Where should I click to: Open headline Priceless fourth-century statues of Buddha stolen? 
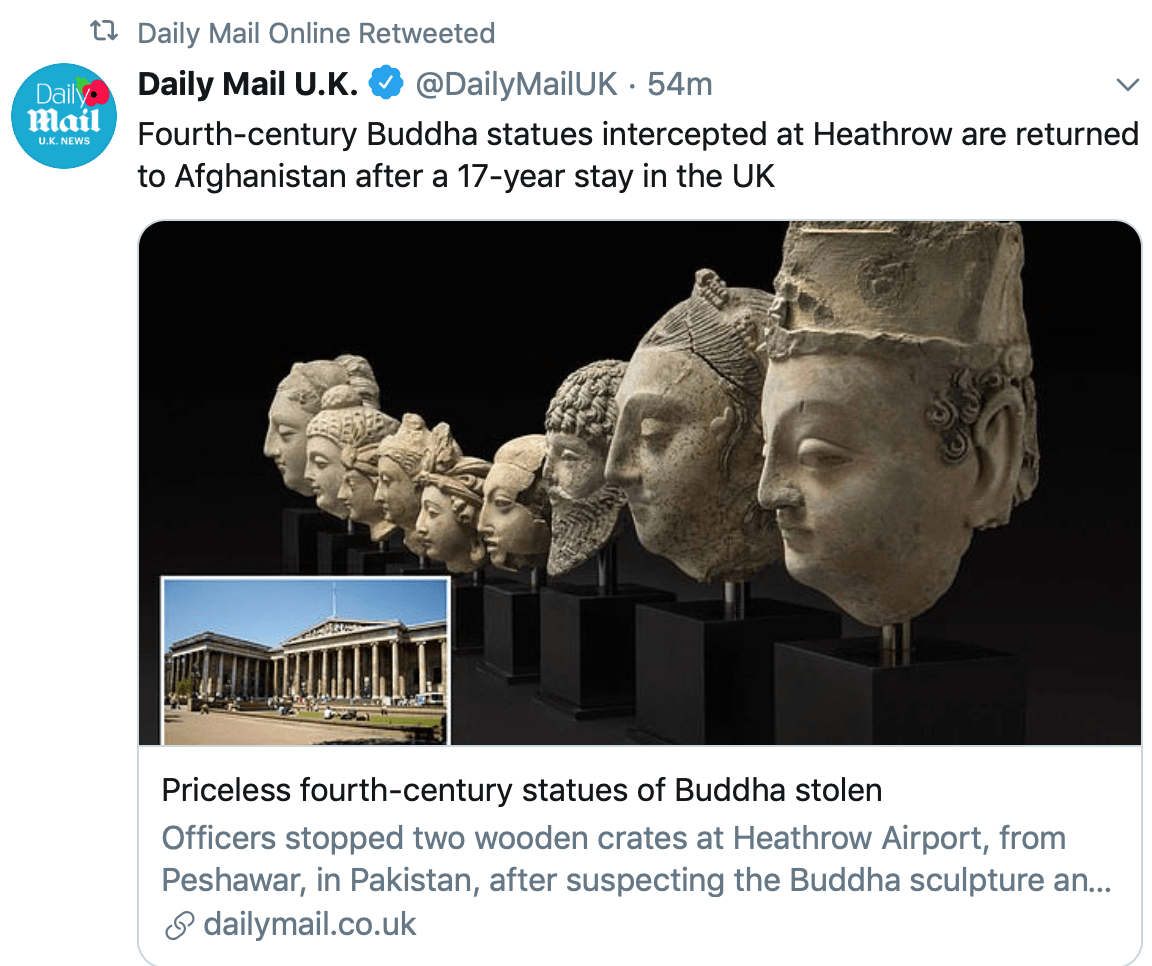click(x=522, y=790)
